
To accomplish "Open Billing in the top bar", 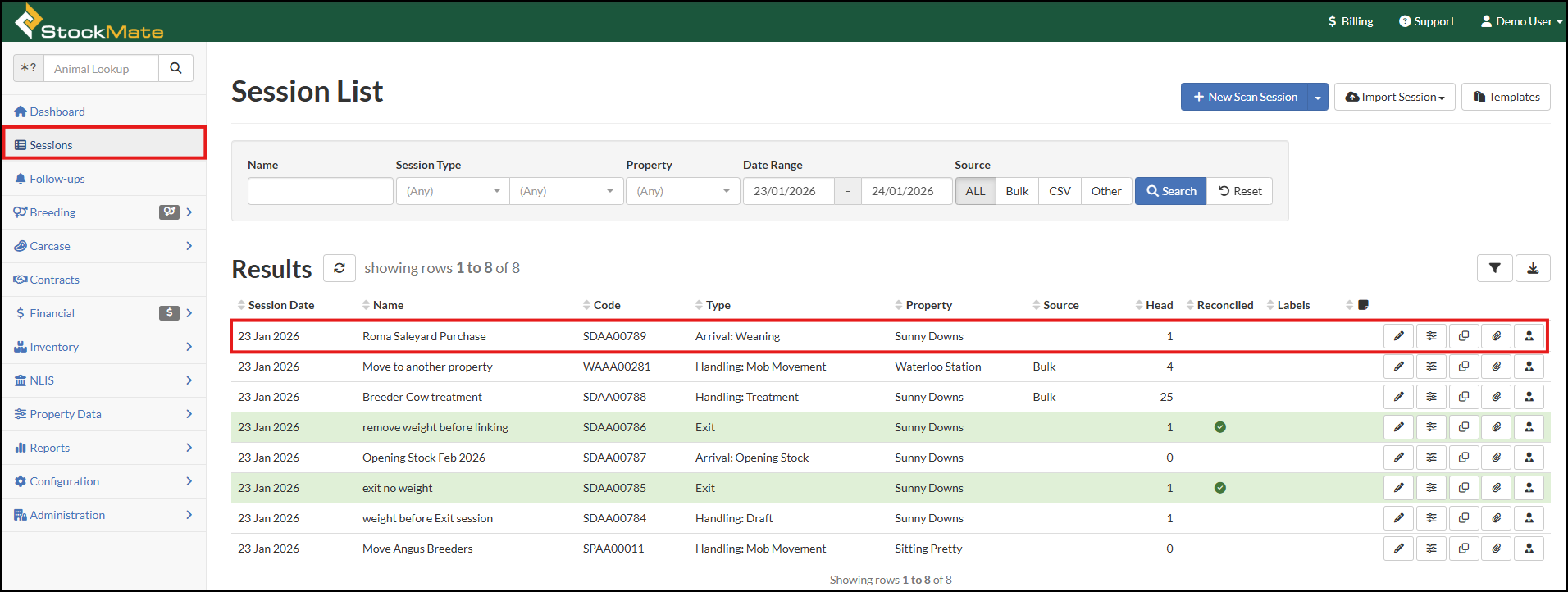I will pyautogui.click(x=1351, y=21).
